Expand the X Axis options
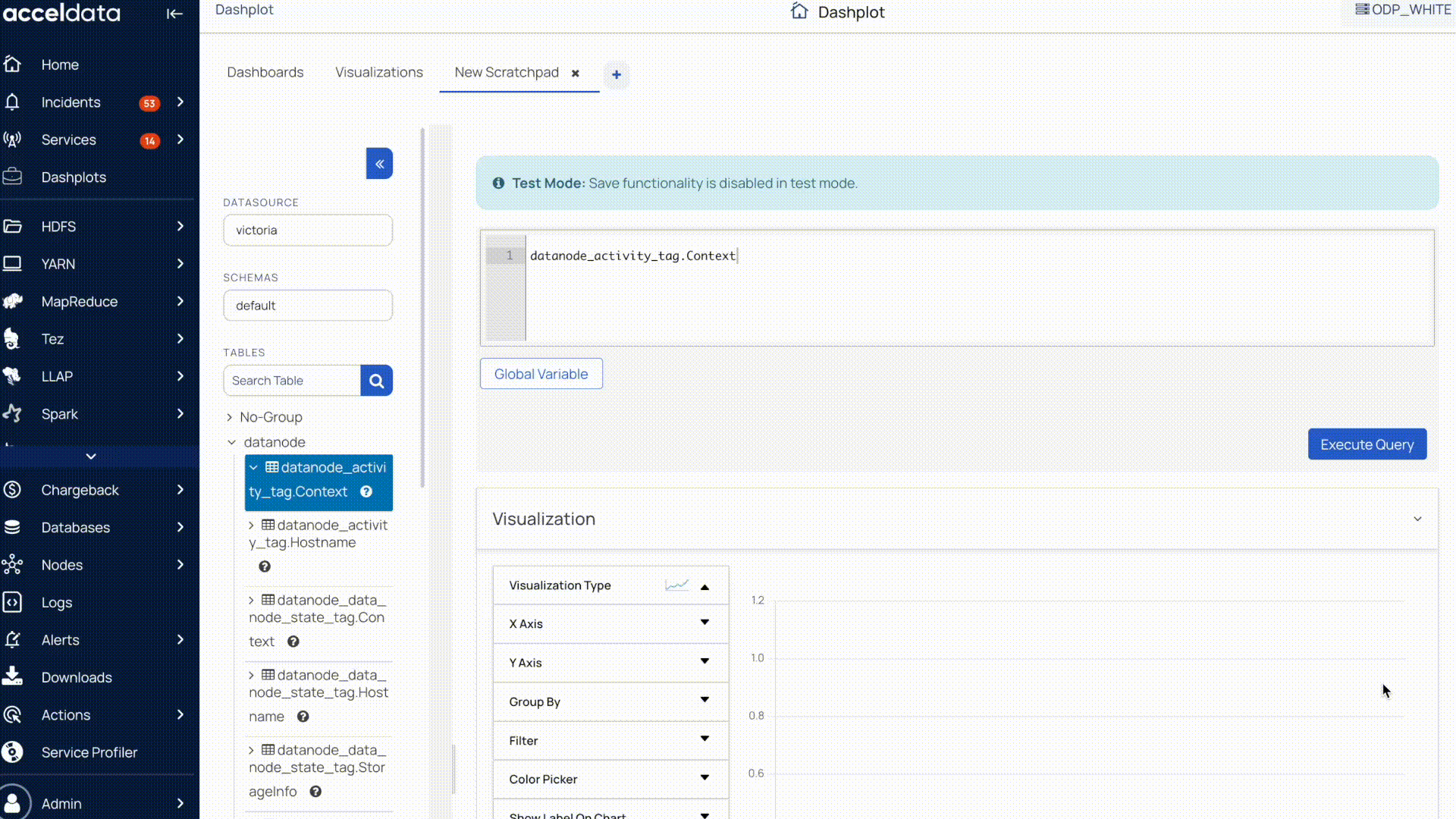The width and height of the screenshot is (1456, 819). point(704,623)
